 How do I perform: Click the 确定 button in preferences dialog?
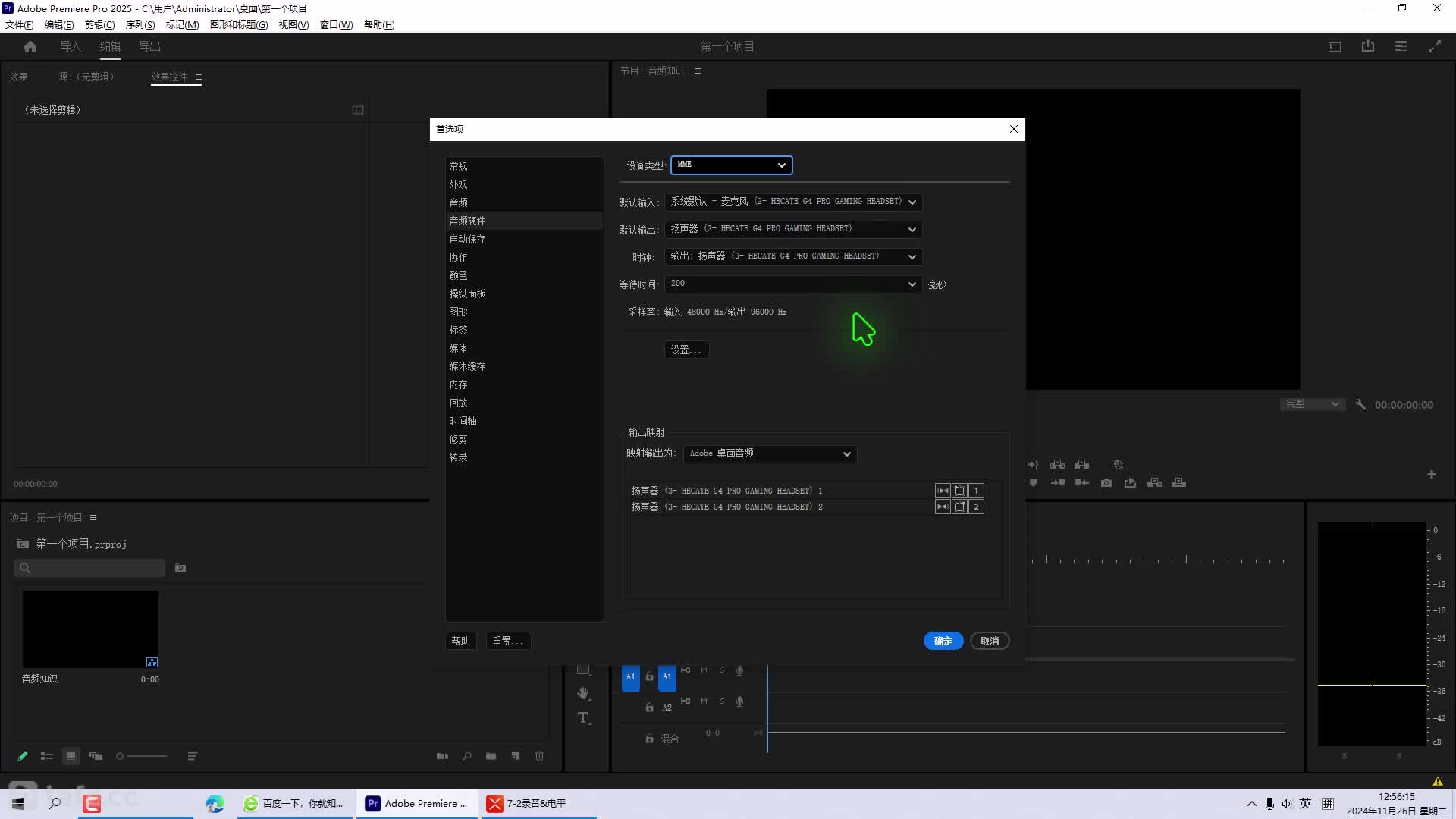pos(943,641)
